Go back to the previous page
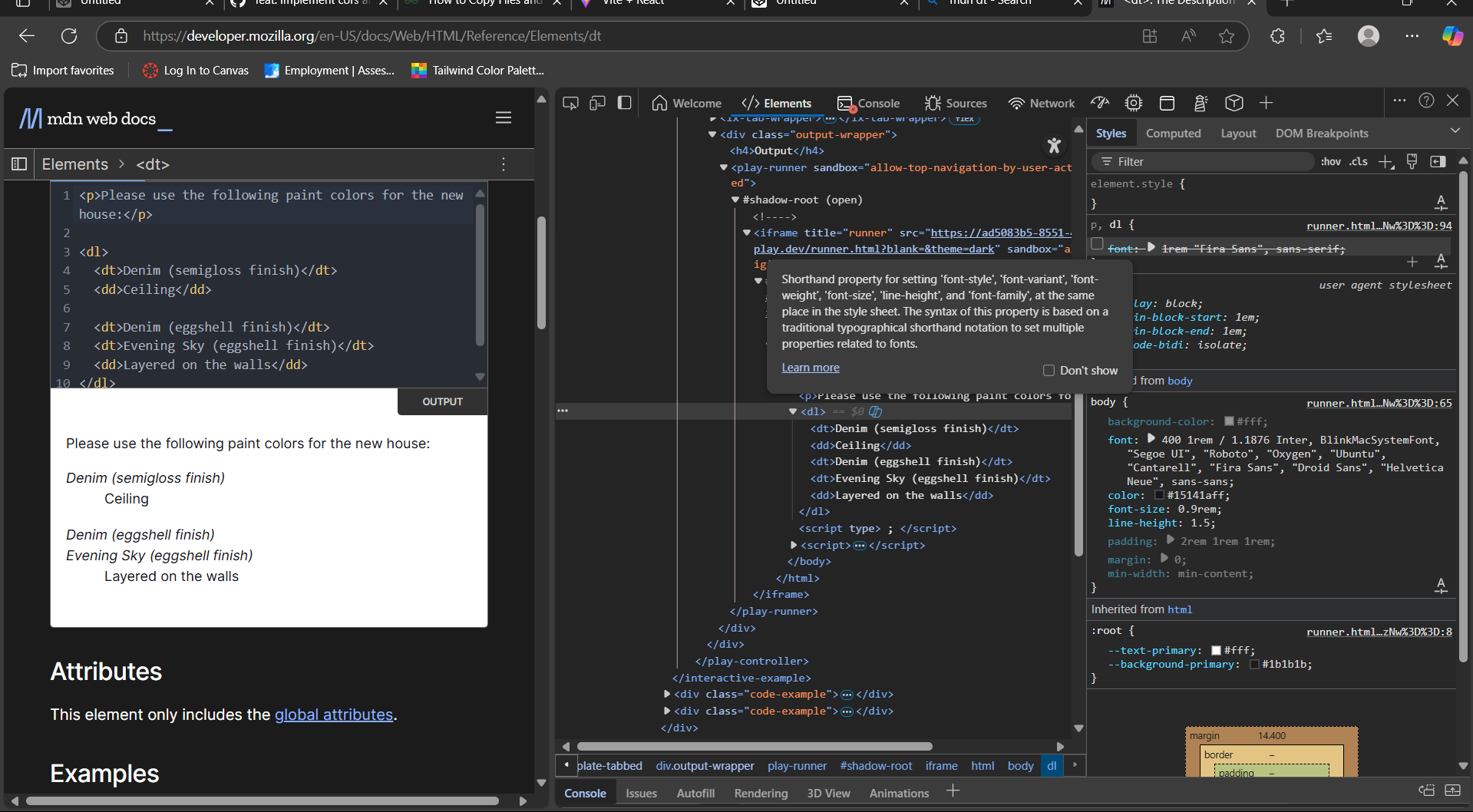This screenshot has height=812, width=1473. coord(27,36)
